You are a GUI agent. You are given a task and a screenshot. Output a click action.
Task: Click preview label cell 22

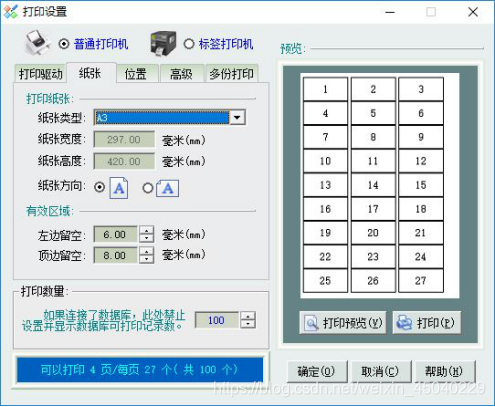point(325,257)
